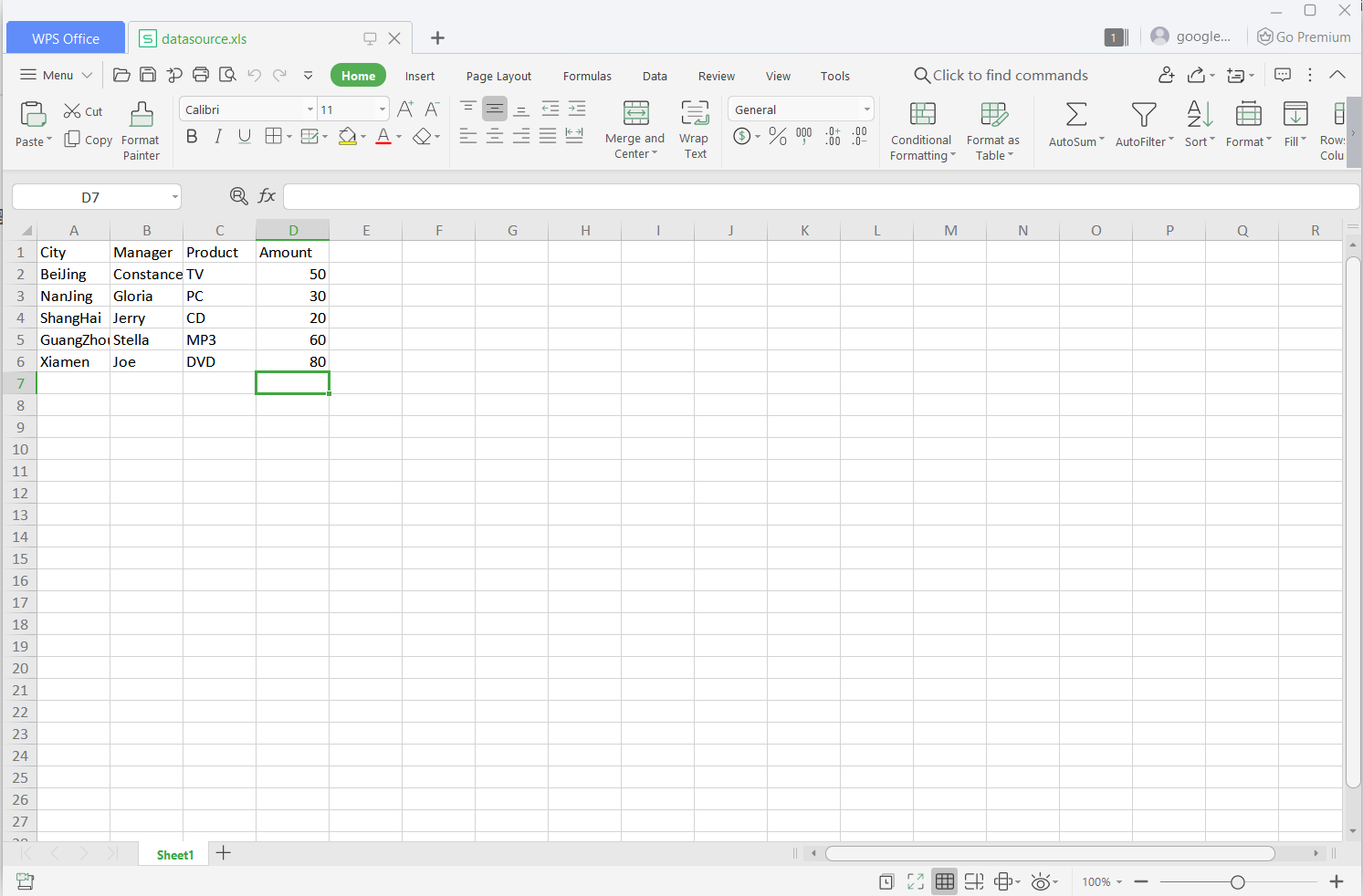
Task: Apply comma thousands separator style
Action: coord(804,137)
